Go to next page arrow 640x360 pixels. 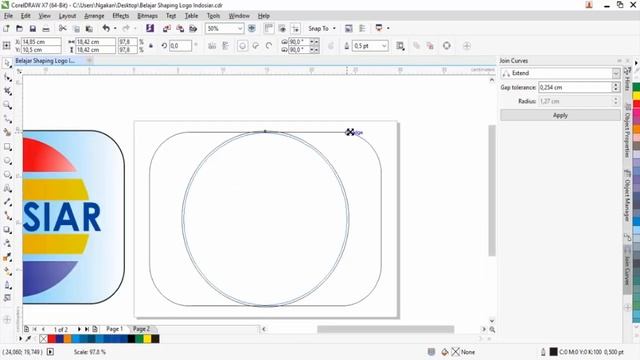click(79, 329)
